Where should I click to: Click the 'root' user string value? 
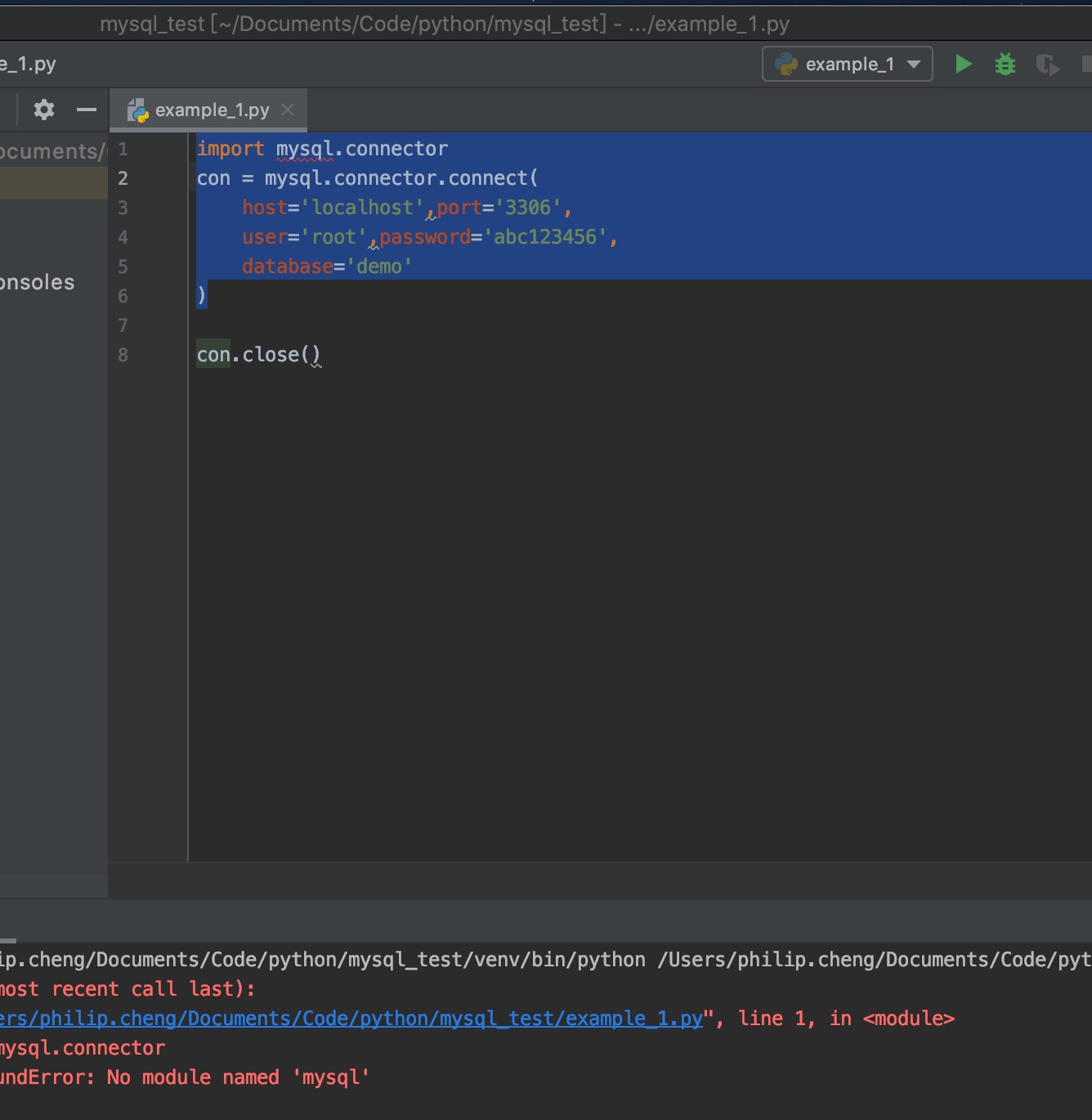click(x=334, y=237)
